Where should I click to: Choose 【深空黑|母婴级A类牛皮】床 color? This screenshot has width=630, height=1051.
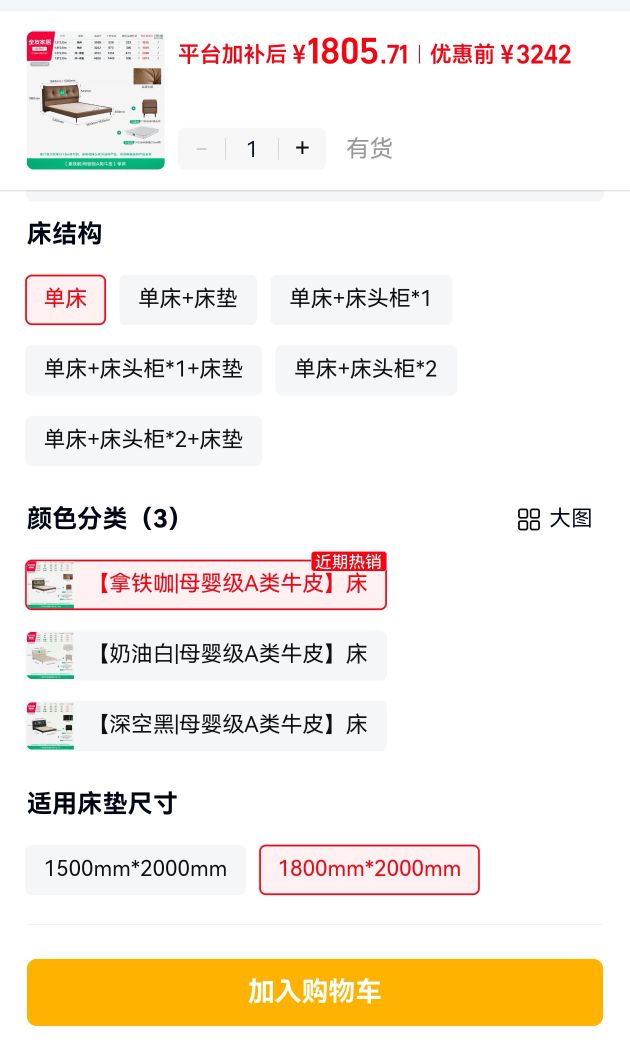206,725
